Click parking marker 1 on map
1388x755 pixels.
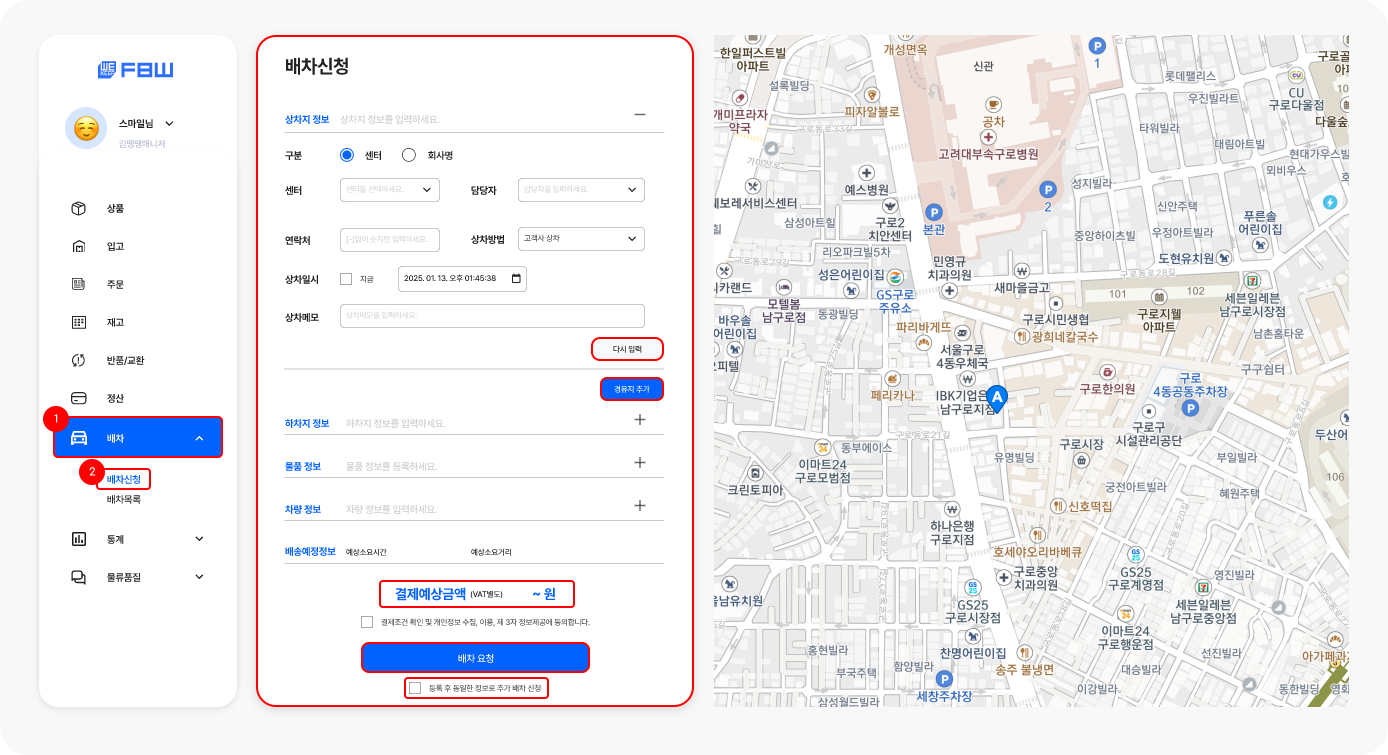click(1097, 45)
